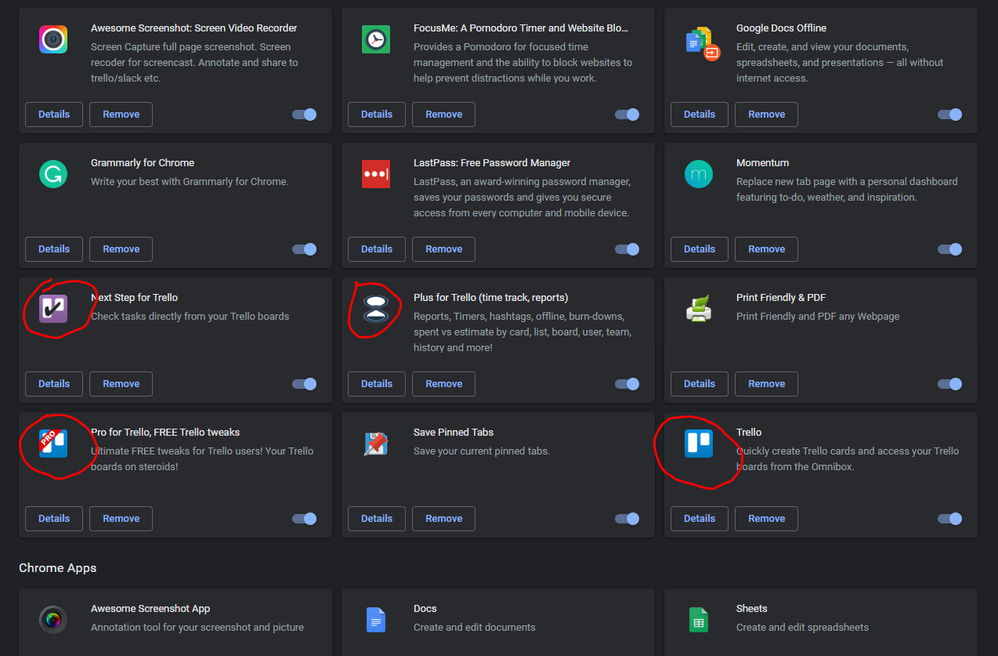
Task: View Details for Google Docs Offline
Action: pyautogui.click(x=699, y=115)
